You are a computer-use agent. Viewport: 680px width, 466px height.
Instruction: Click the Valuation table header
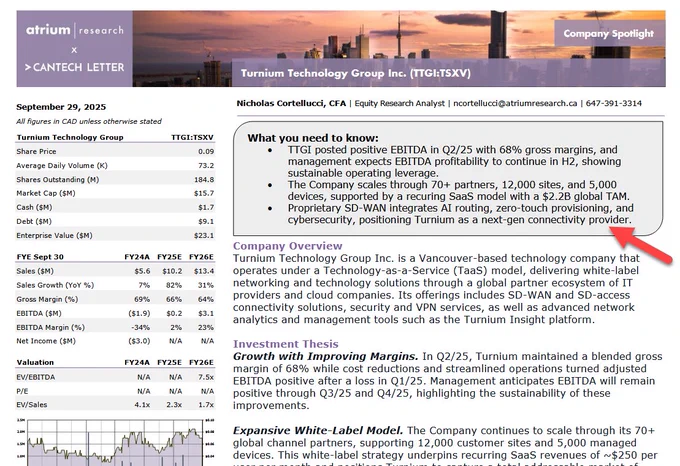[35, 362]
